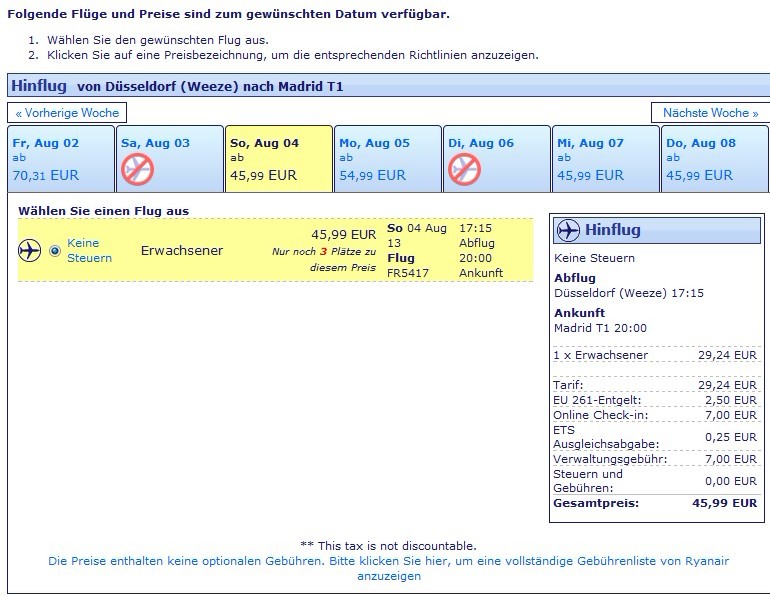Click the 1 x Erwachsener line
This screenshot has width=770, height=596.
655,355
